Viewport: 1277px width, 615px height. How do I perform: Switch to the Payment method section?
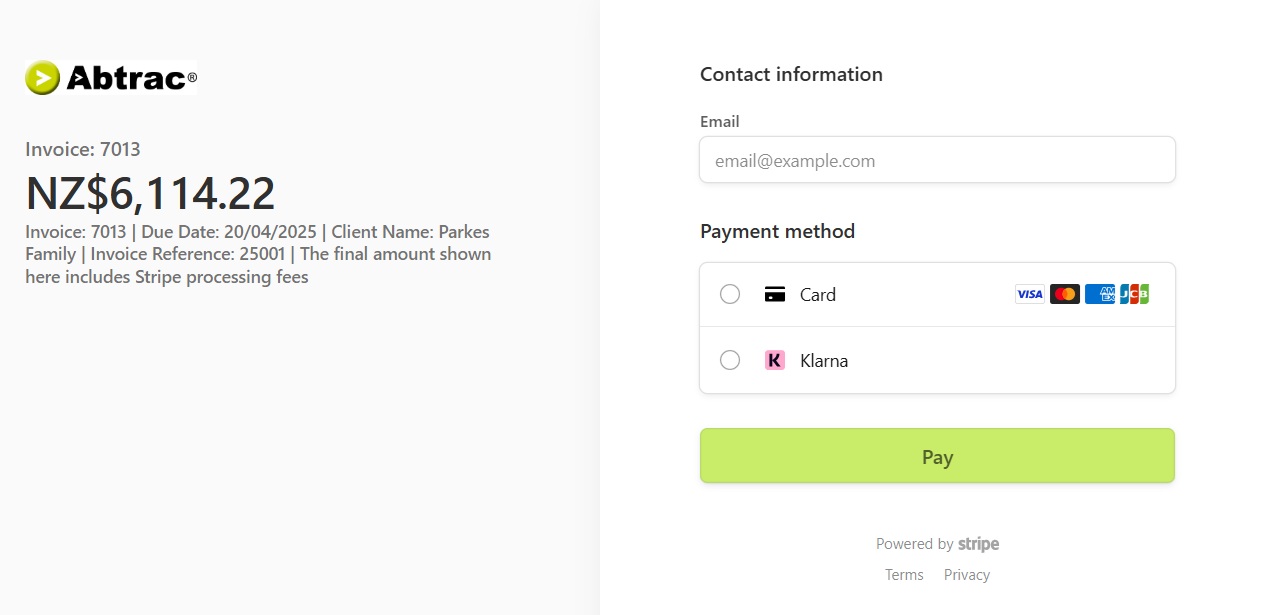pyautogui.click(x=777, y=231)
